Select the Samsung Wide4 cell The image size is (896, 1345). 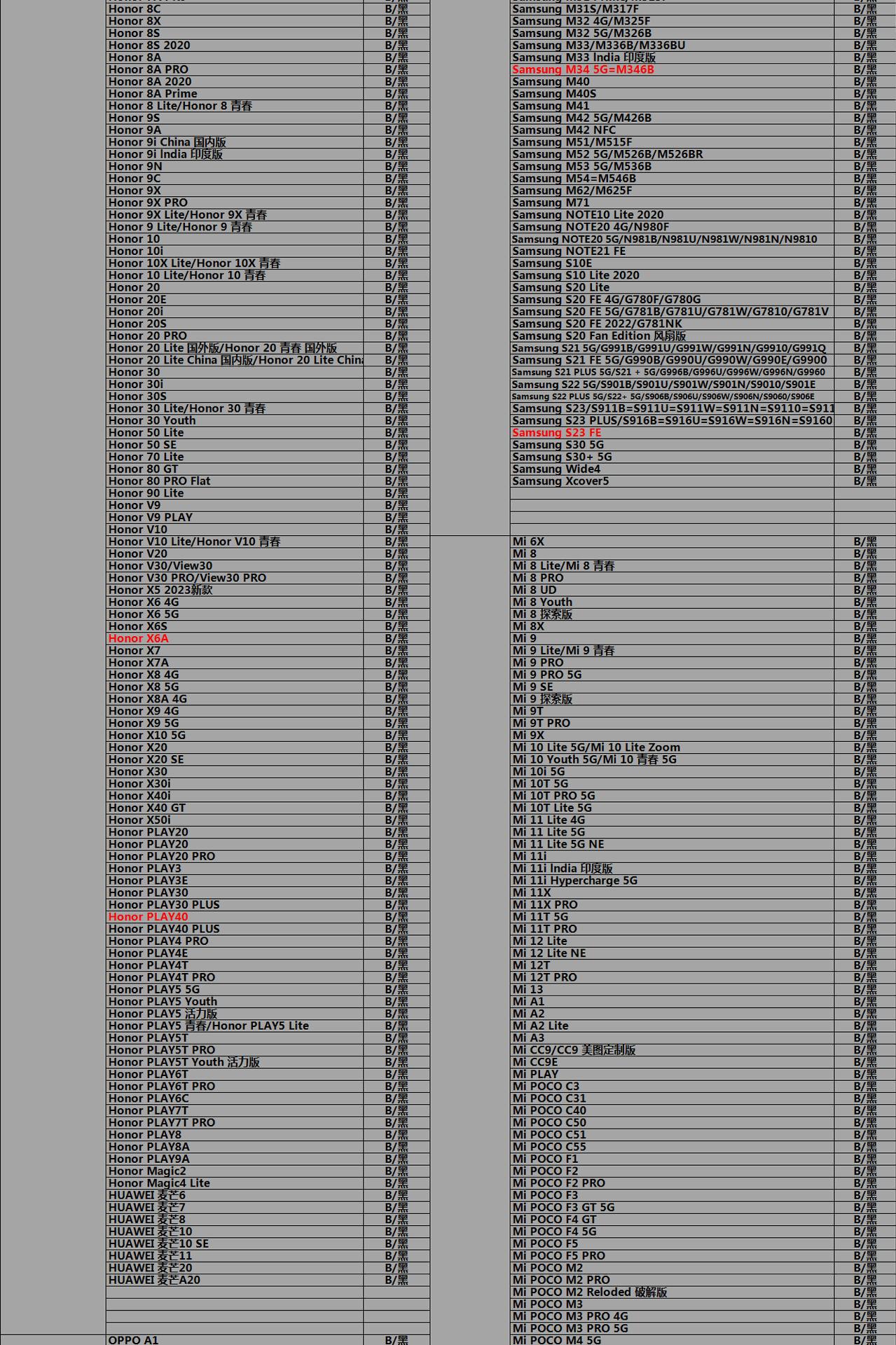tap(556, 469)
